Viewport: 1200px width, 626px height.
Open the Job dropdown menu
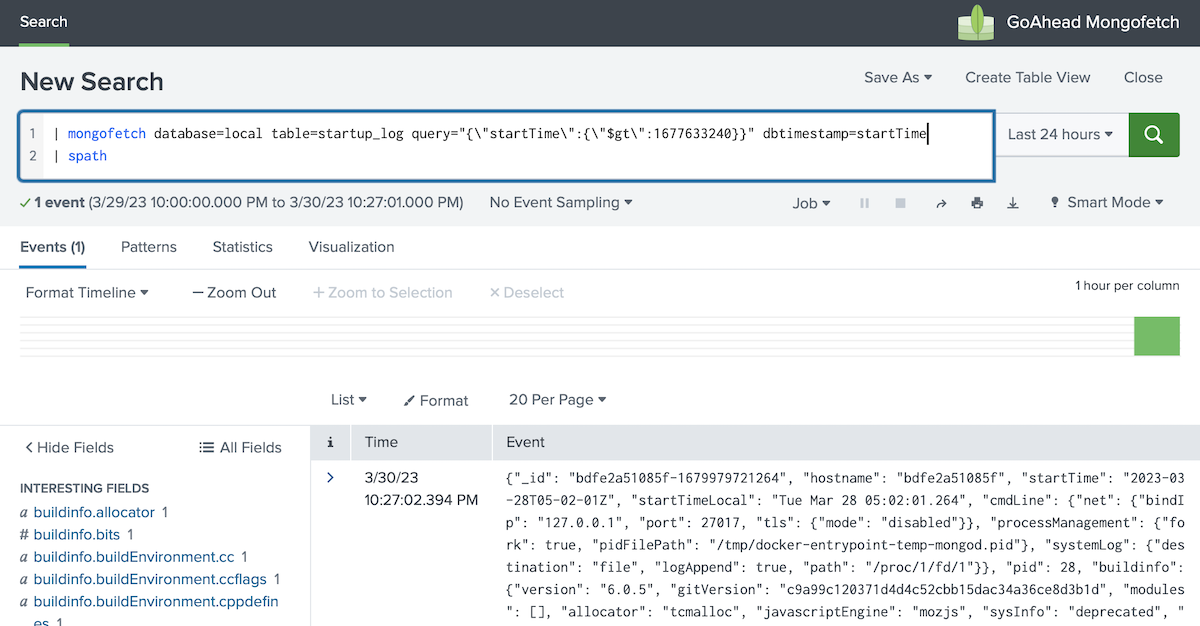[x=812, y=203]
